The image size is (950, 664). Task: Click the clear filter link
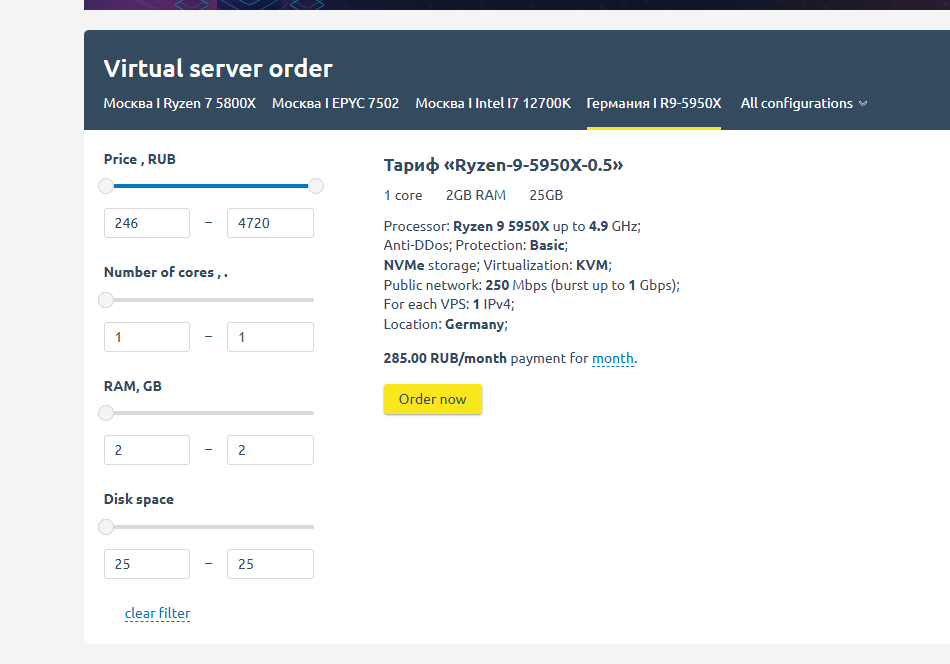coord(158,613)
